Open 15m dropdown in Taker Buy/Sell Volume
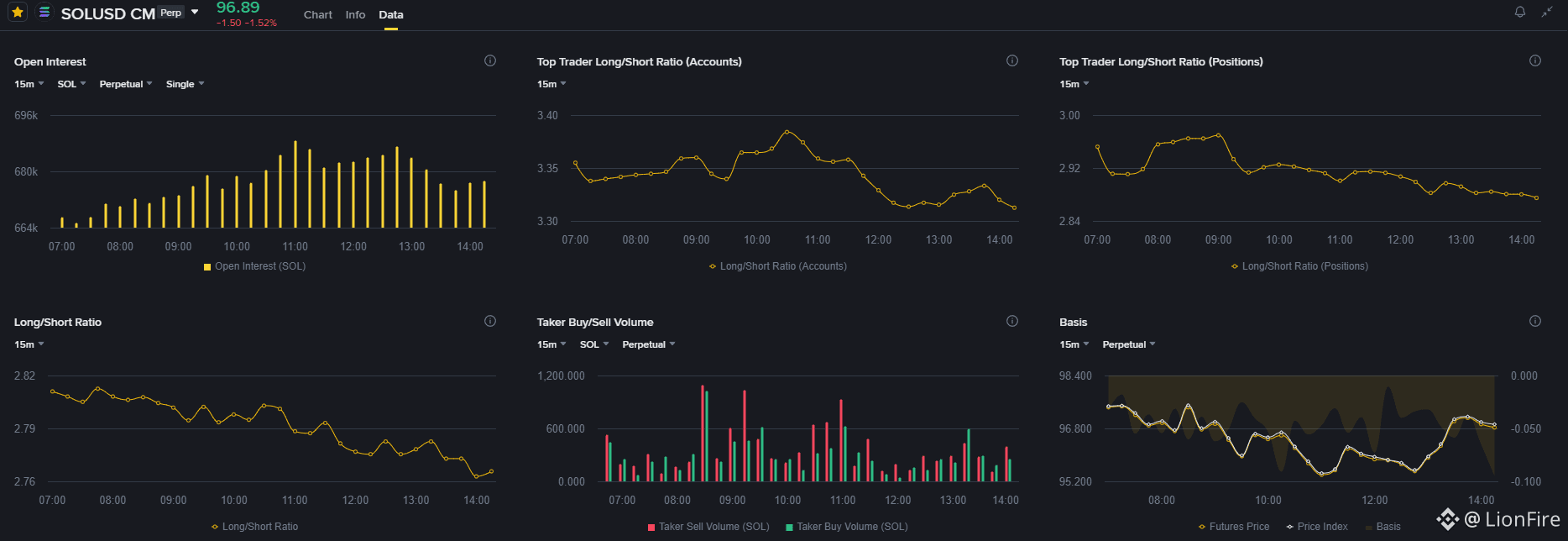 (551, 344)
